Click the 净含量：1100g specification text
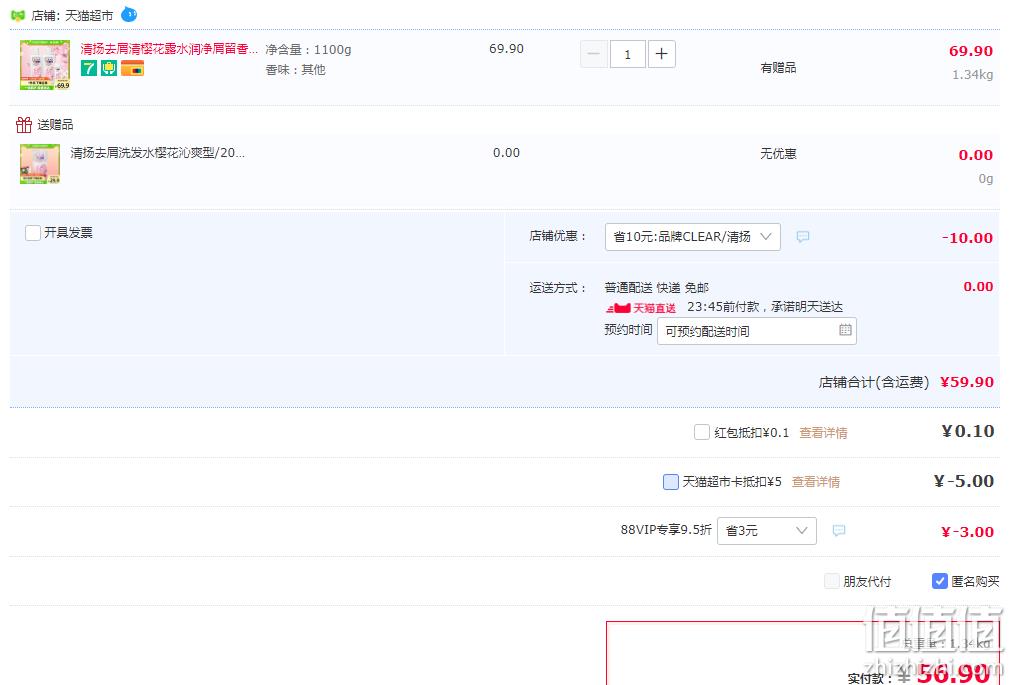Viewport: 1013px width, 685px height. click(x=308, y=50)
